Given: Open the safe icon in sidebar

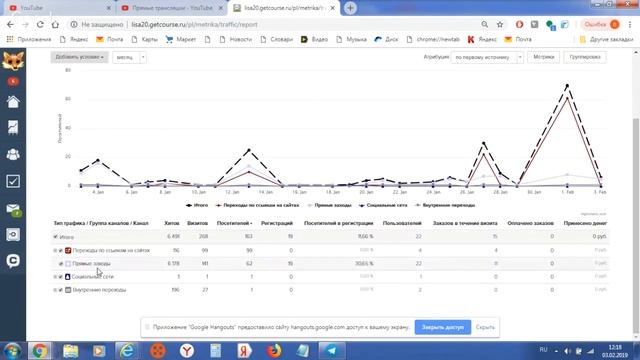Looking at the screenshot, I should point(13,235).
